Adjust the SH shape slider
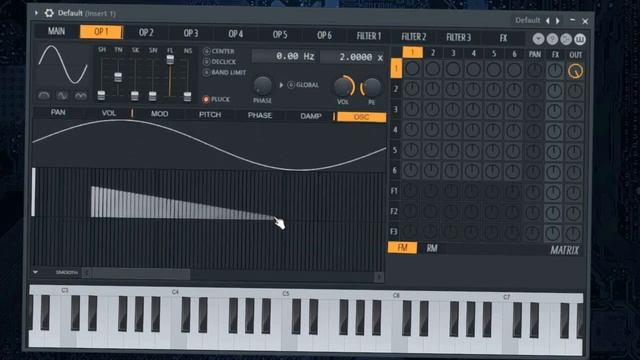Image resolution: width=640 pixels, height=360 pixels. [101, 95]
